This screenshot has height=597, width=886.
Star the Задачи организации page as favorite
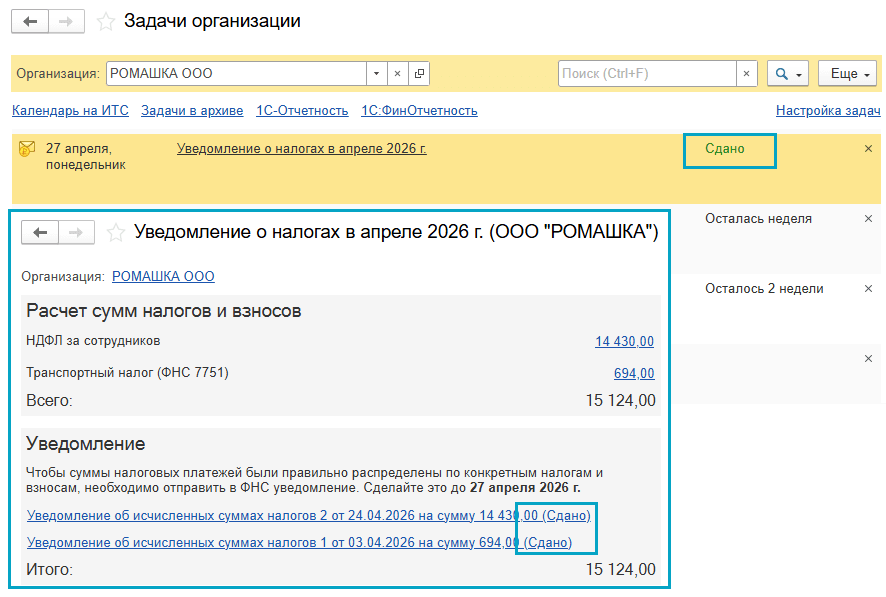[x=106, y=22]
